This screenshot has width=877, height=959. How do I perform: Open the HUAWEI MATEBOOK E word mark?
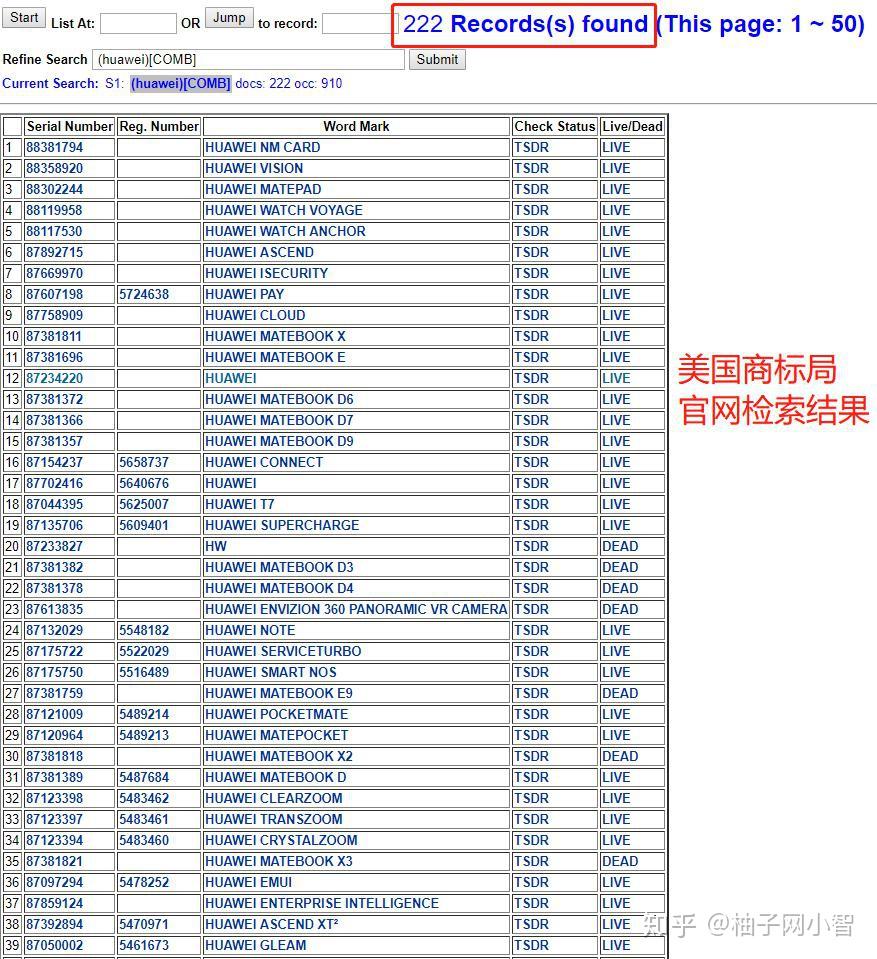[275, 357]
